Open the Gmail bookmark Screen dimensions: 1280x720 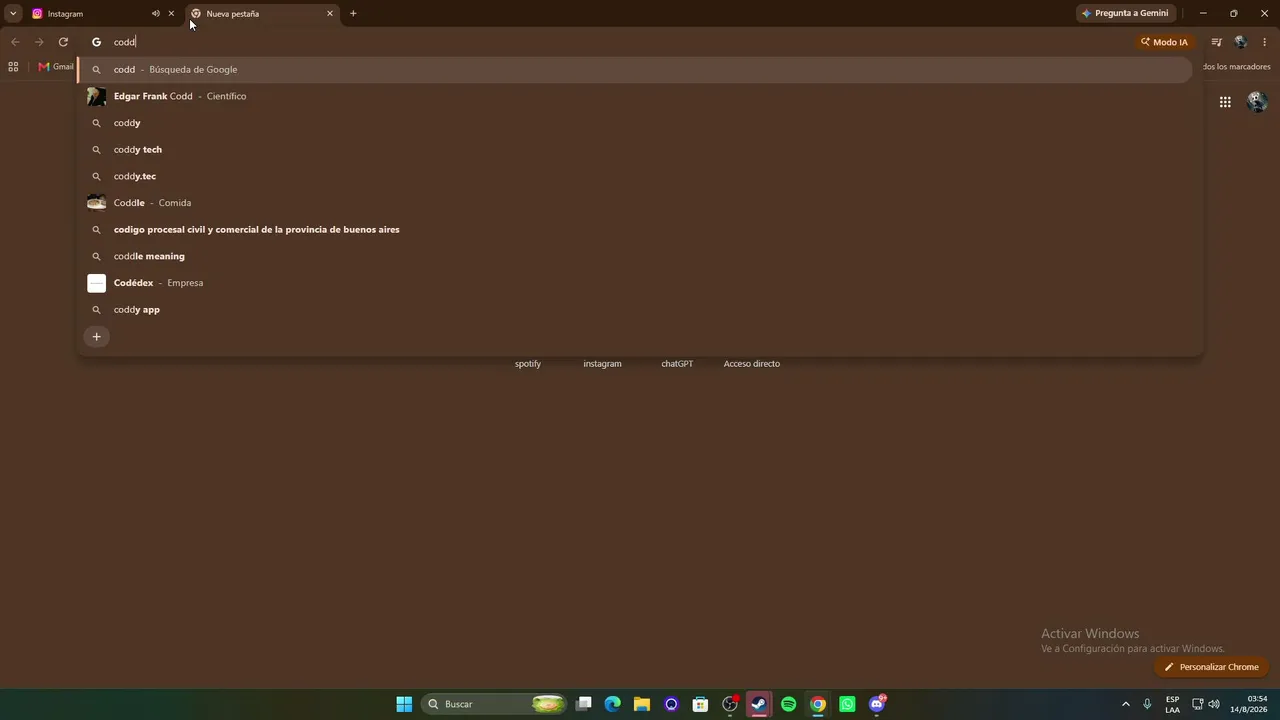tap(56, 67)
